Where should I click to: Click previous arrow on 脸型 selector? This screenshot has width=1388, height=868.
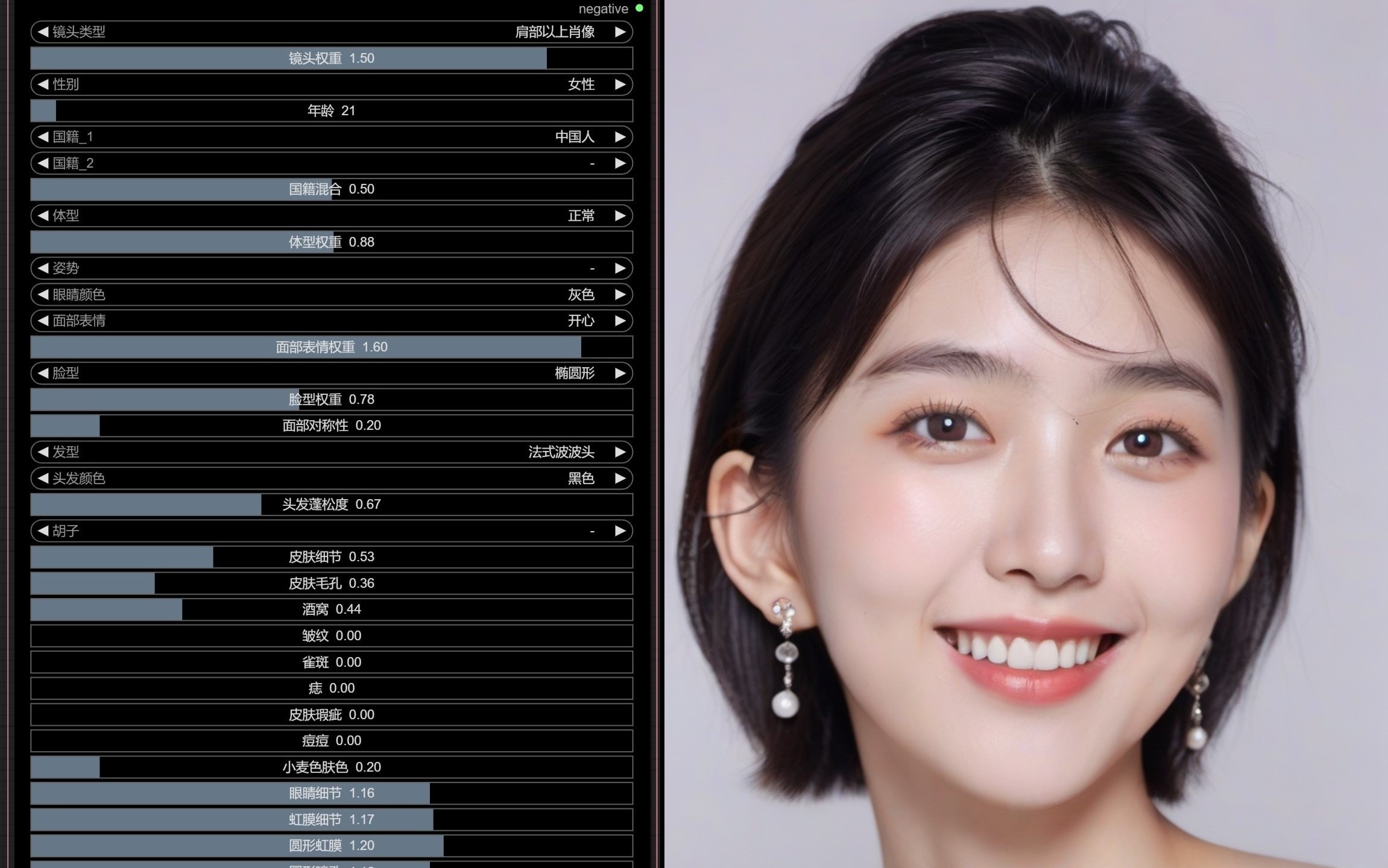[x=43, y=373]
